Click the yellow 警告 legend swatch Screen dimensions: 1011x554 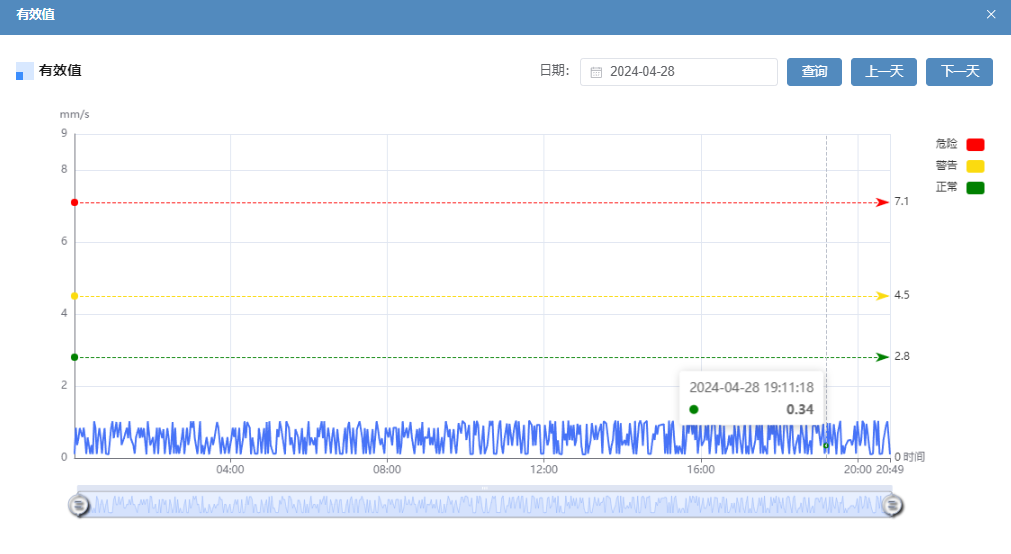point(975,166)
